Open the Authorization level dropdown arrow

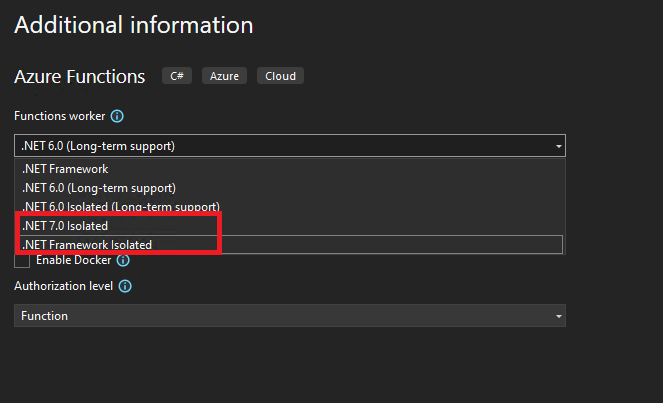(559, 316)
